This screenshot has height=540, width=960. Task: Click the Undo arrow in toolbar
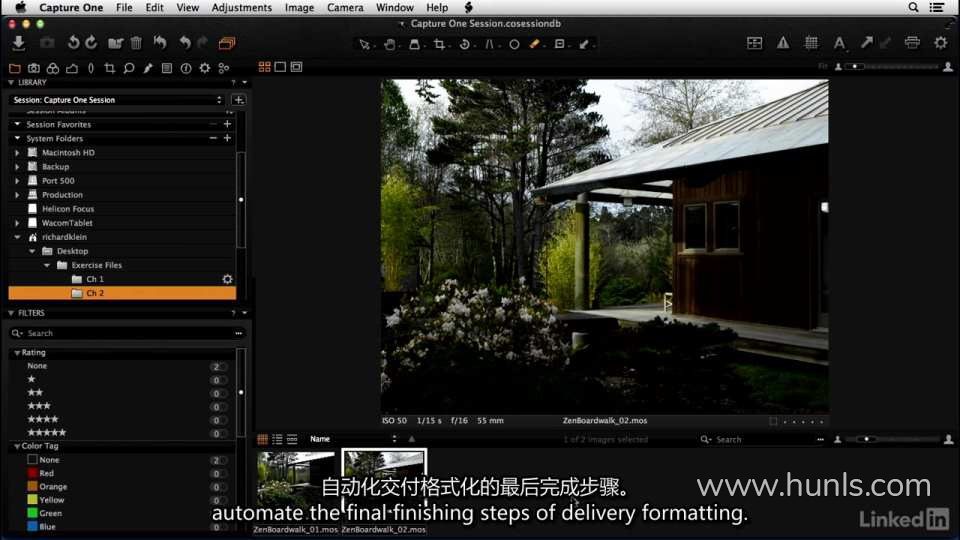185,43
